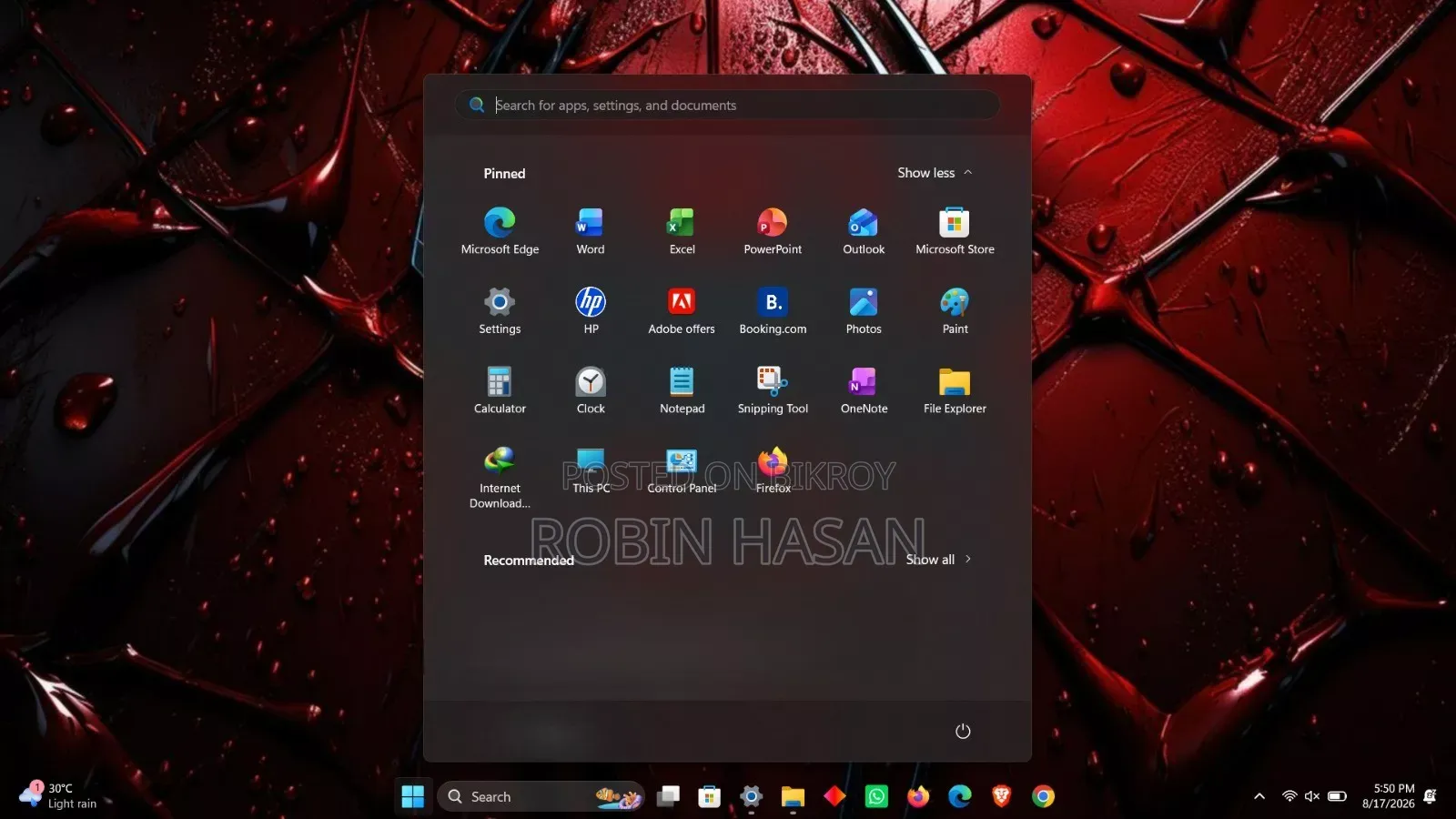Screen dimensions: 1456x819
Task: Launch Brave browser from the taskbar
Action: (1002, 797)
